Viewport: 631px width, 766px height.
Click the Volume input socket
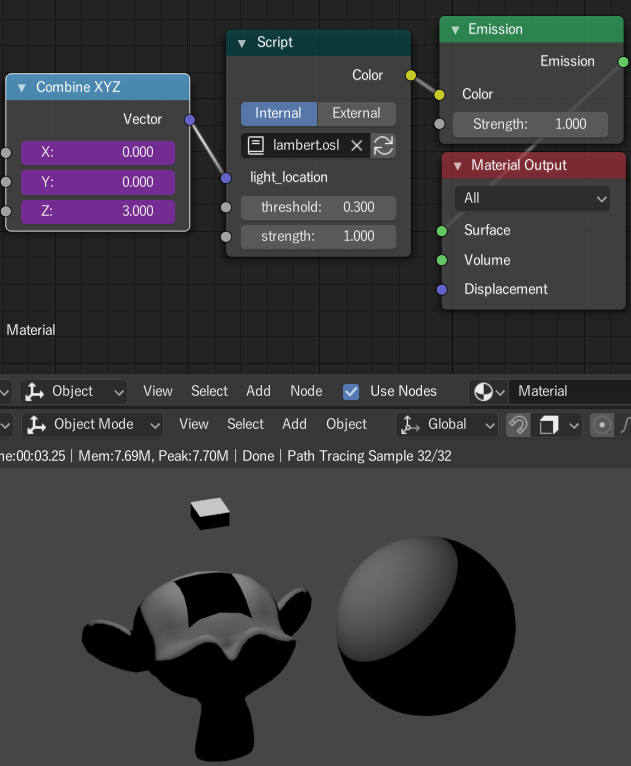[x=442, y=260]
